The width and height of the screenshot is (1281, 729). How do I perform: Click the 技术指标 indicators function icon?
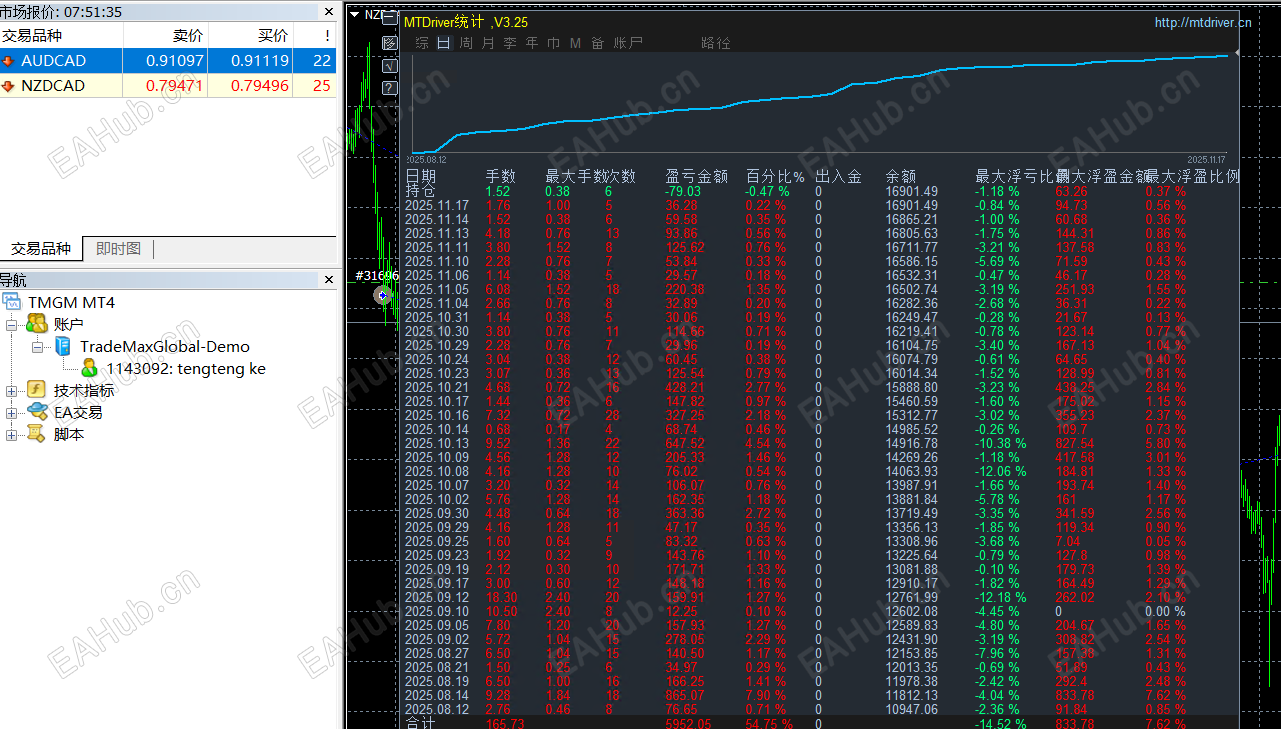click(x=37, y=390)
